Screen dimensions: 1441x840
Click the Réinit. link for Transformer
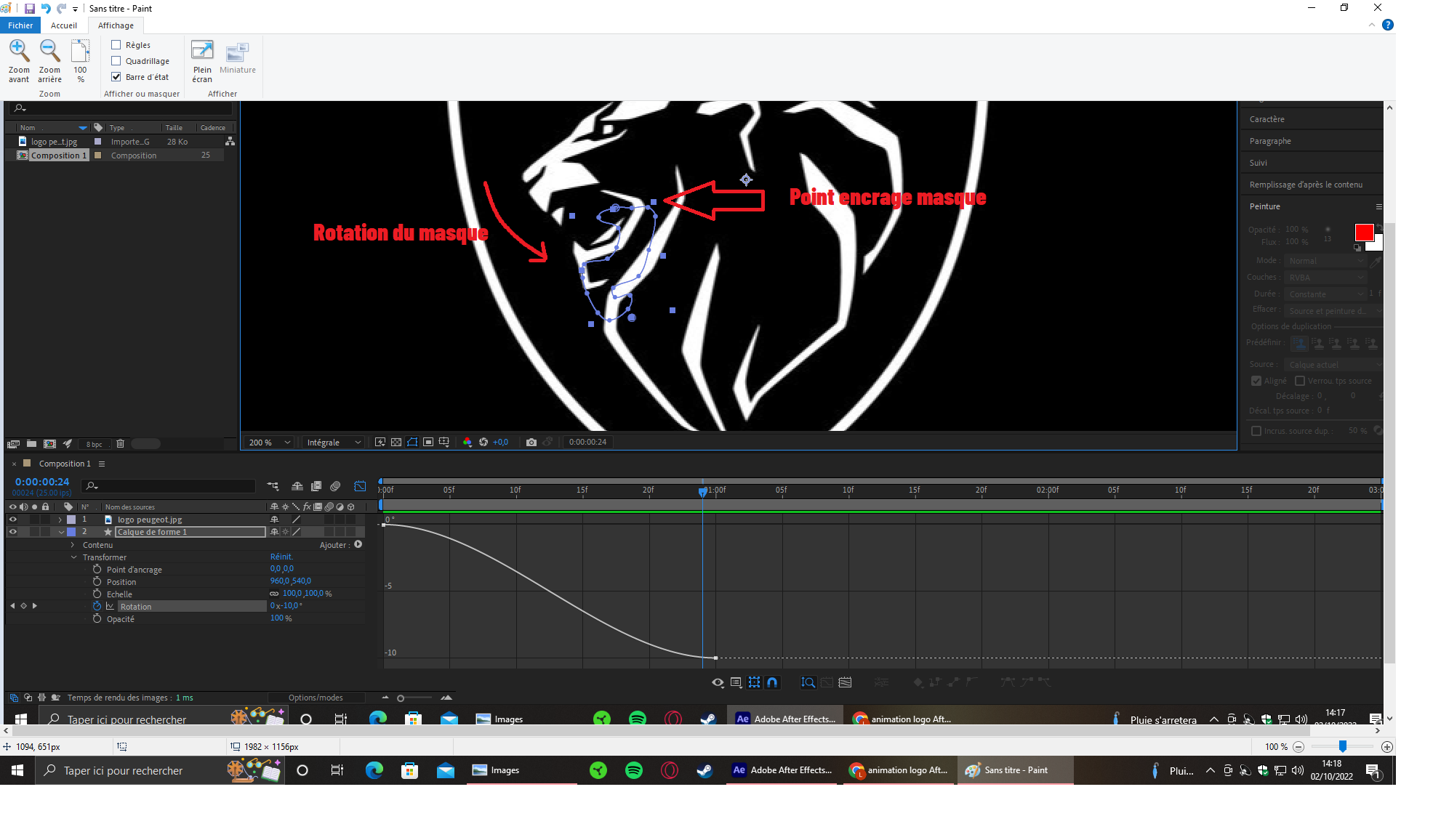click(x=281, y=557)
